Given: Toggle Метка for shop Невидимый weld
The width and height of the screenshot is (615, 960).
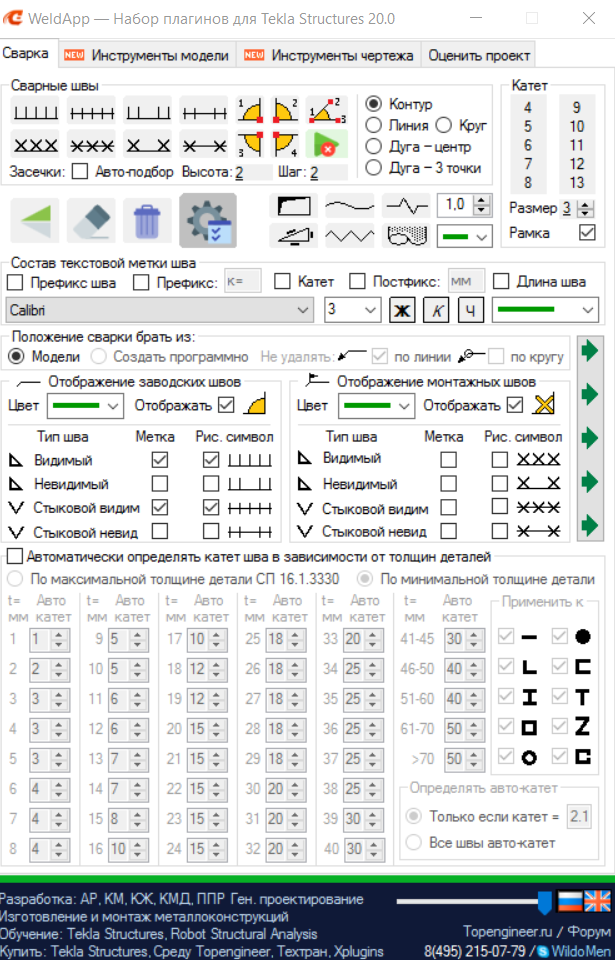Looking at the screenshot, I should pos(160,484).
